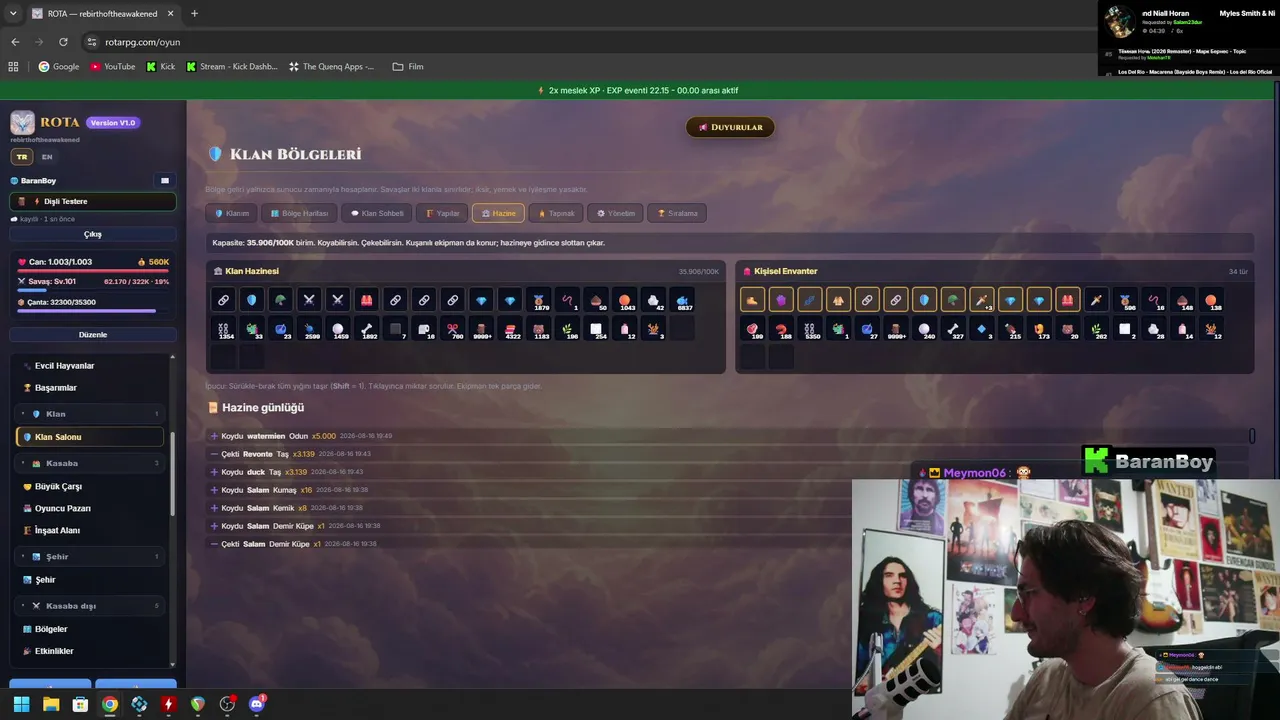1280x720 pixels.
Task: Open Evcil Hayvanlar in the sidebar
Action: 90,366
